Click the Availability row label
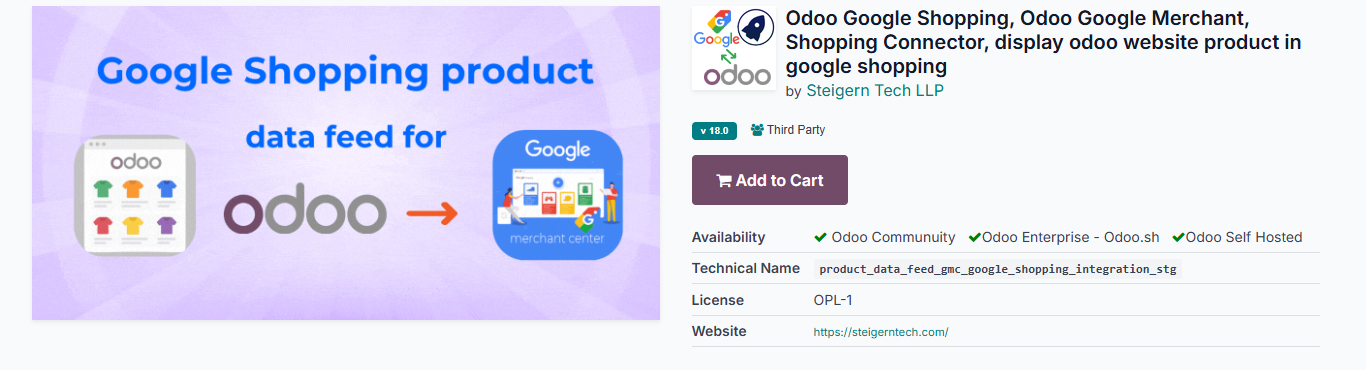Viewport: 1366px width, 370px height. [x=728, y=237]
